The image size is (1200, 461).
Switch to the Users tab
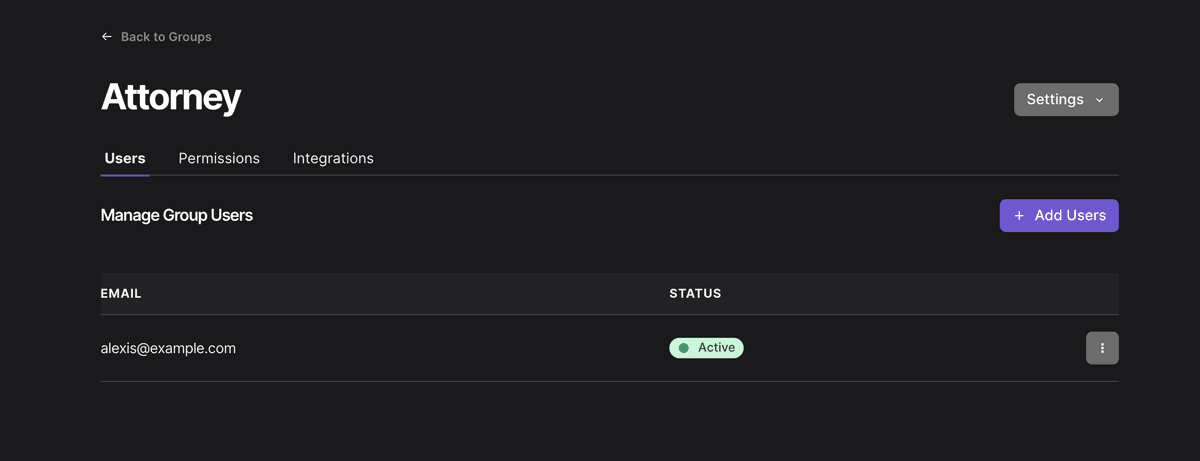click(125, 158)
